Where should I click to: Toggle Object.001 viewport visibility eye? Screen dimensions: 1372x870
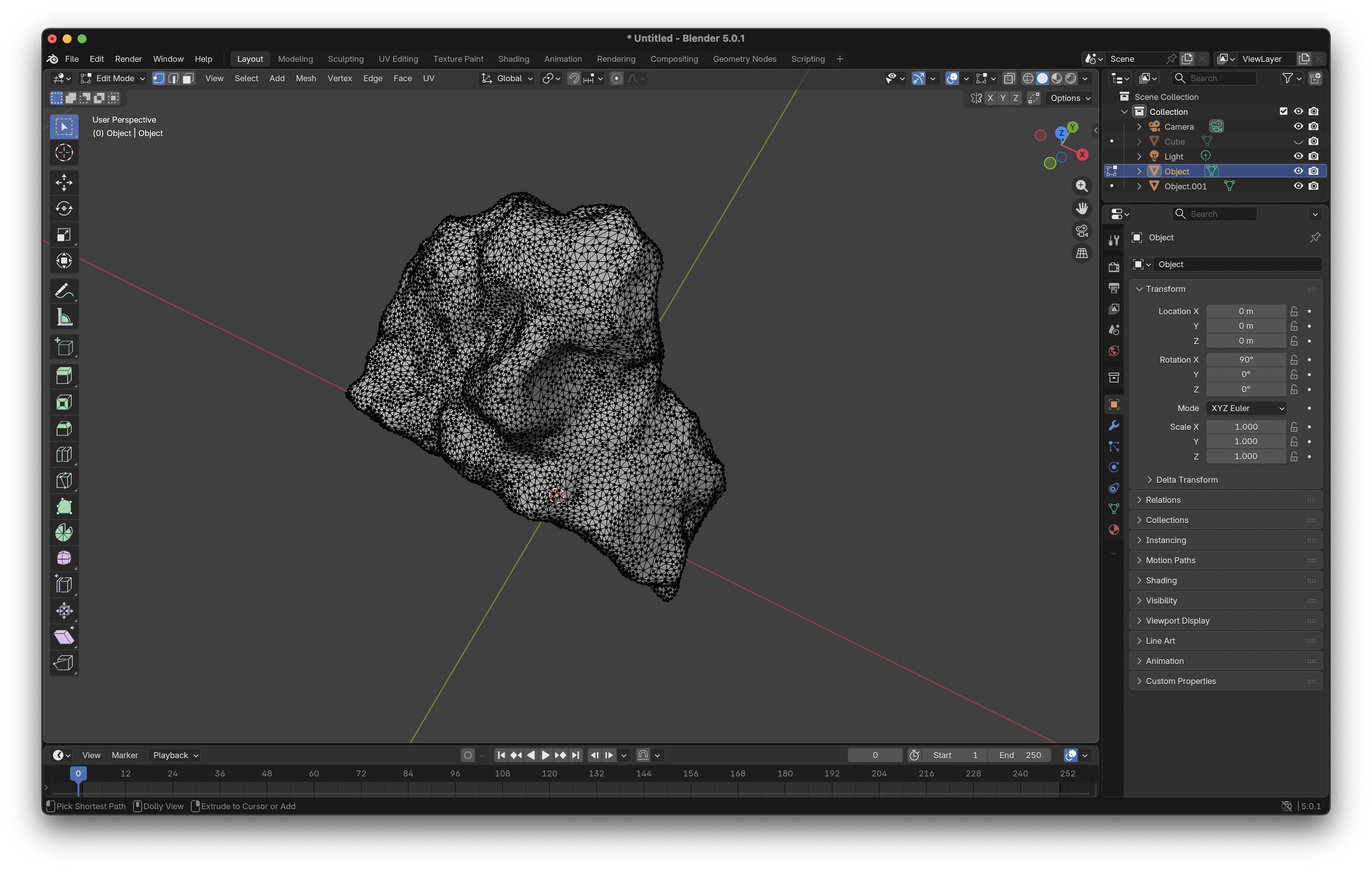click(1298, 186)
